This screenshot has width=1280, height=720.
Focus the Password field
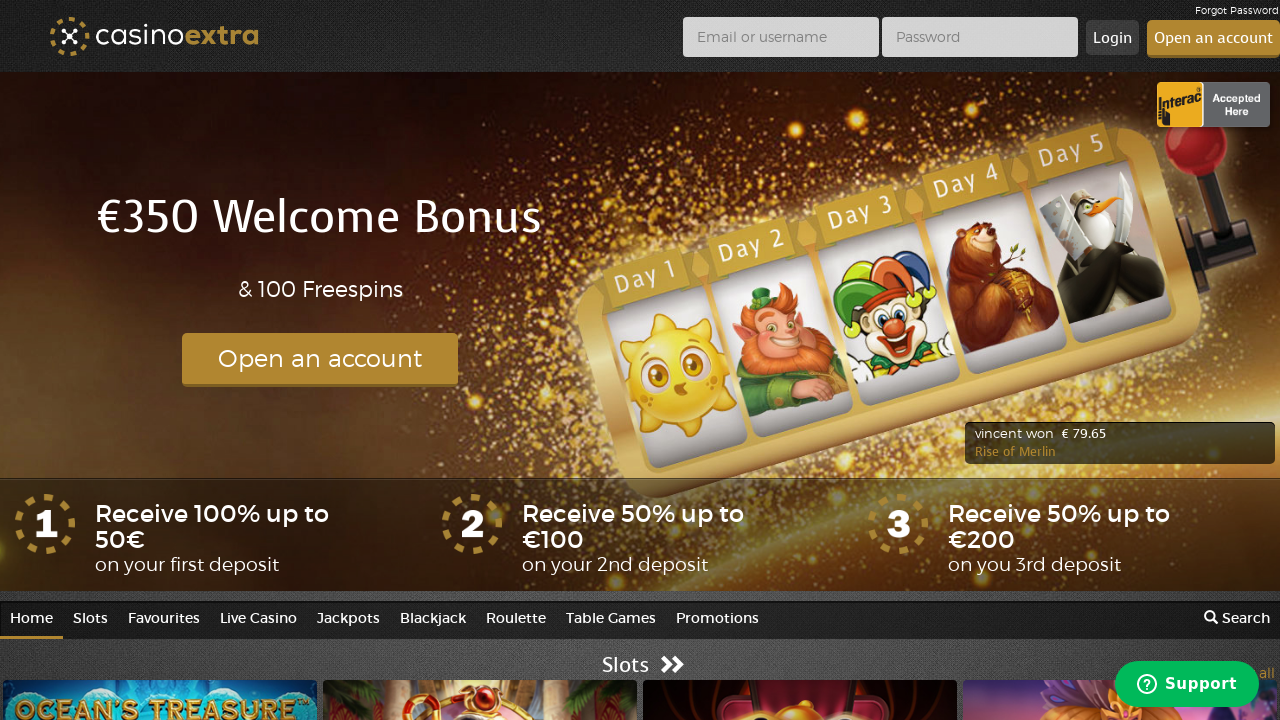point(980,37)
